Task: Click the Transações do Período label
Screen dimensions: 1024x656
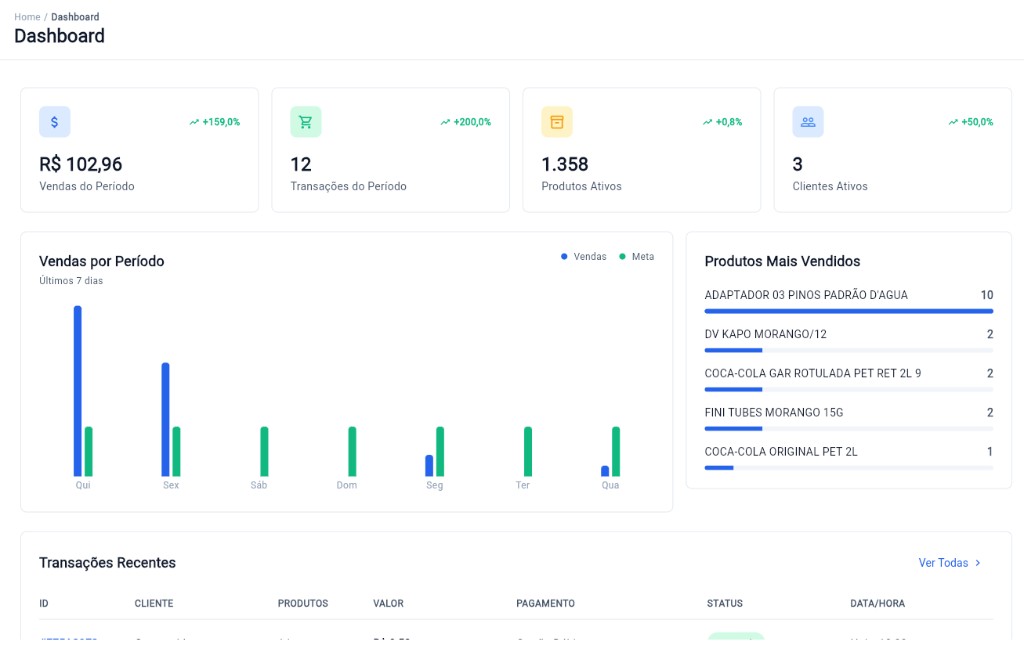Action: (x=349, y=186)
